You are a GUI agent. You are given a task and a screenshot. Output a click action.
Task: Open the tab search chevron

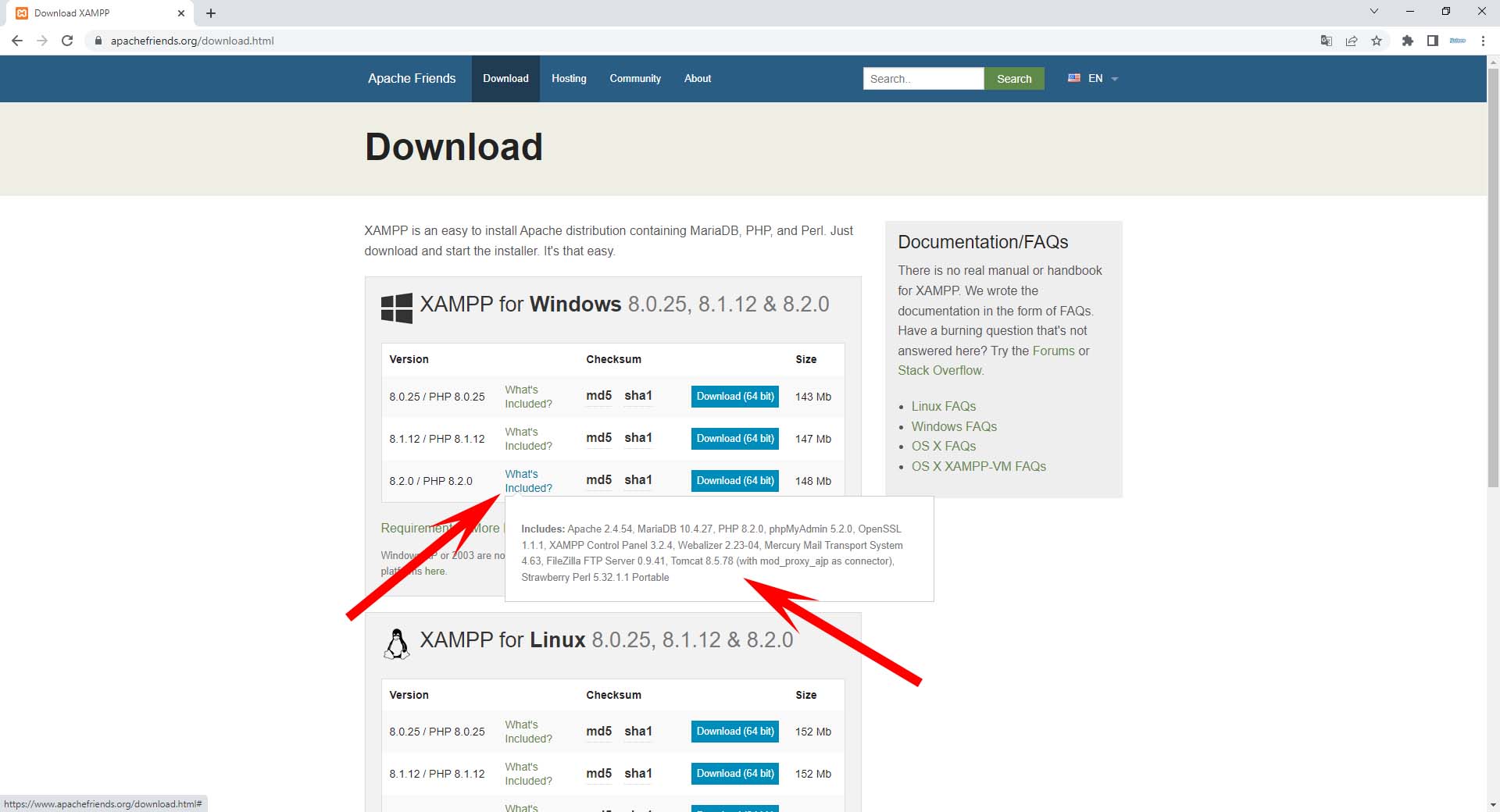point(1373,11)
